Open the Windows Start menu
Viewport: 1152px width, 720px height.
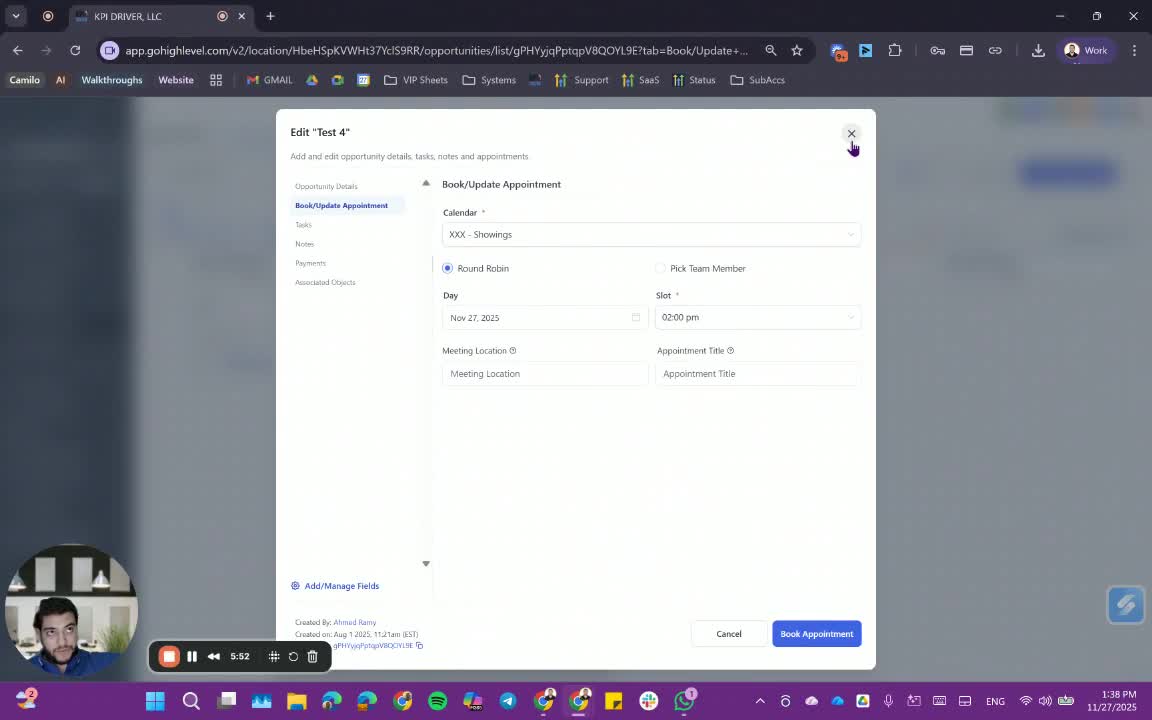[155, 701]
